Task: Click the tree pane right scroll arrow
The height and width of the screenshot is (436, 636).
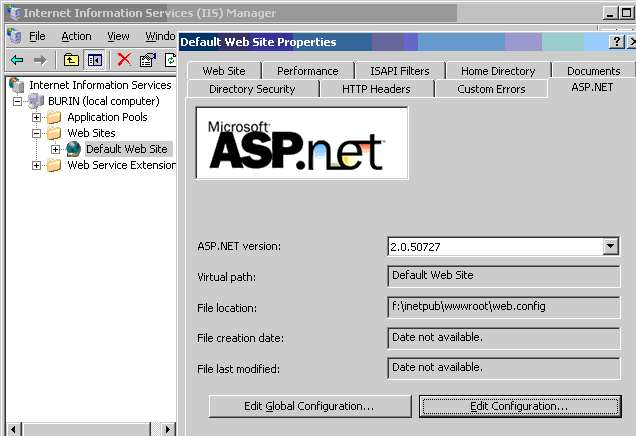Action: (x=168, y=429)
